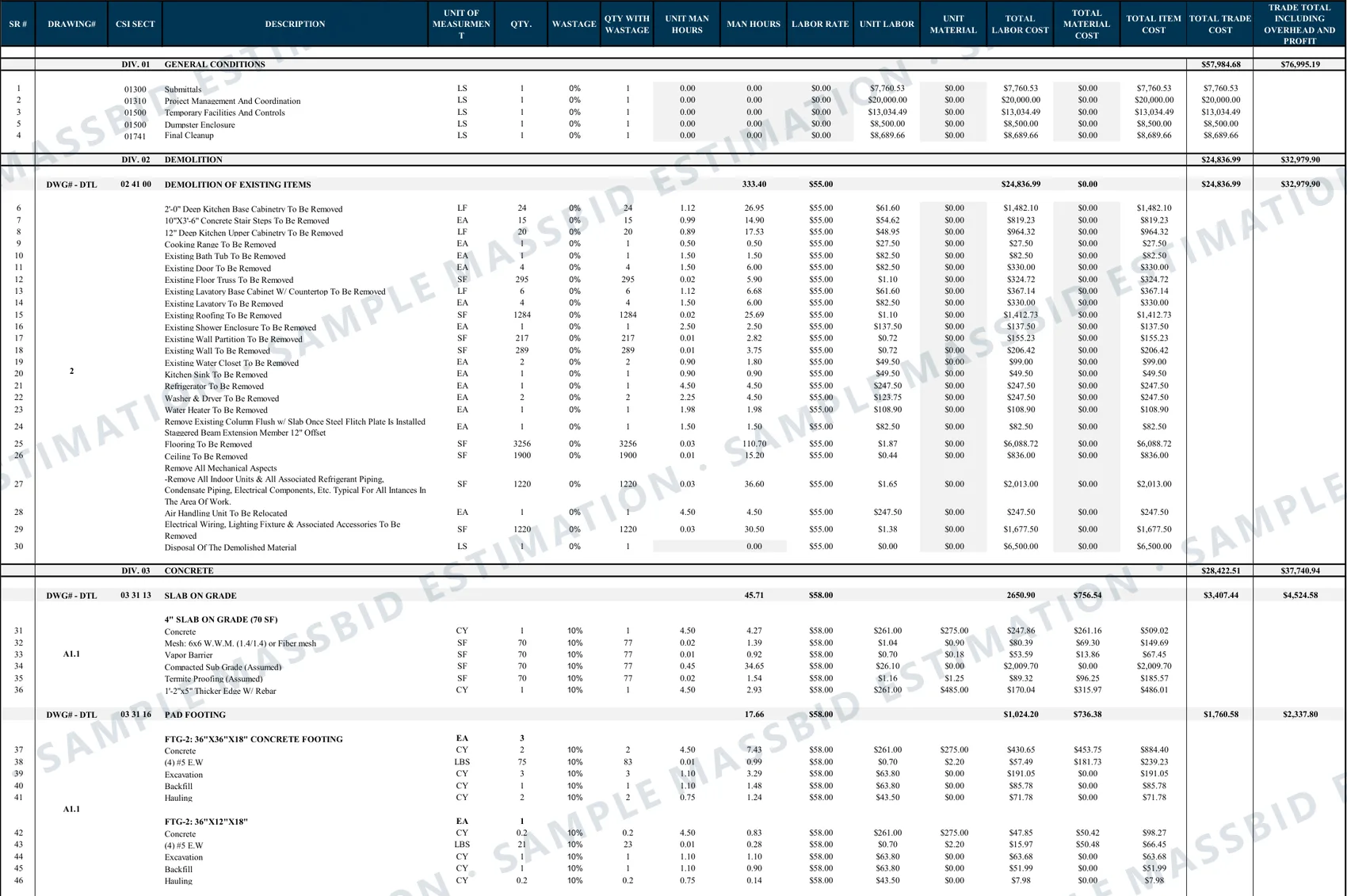Select the "PAD FOOTING" section heading
Image resolution: width=1347 pixels, height=896 pixels.
pyautogui.click(x=195, y=715)
